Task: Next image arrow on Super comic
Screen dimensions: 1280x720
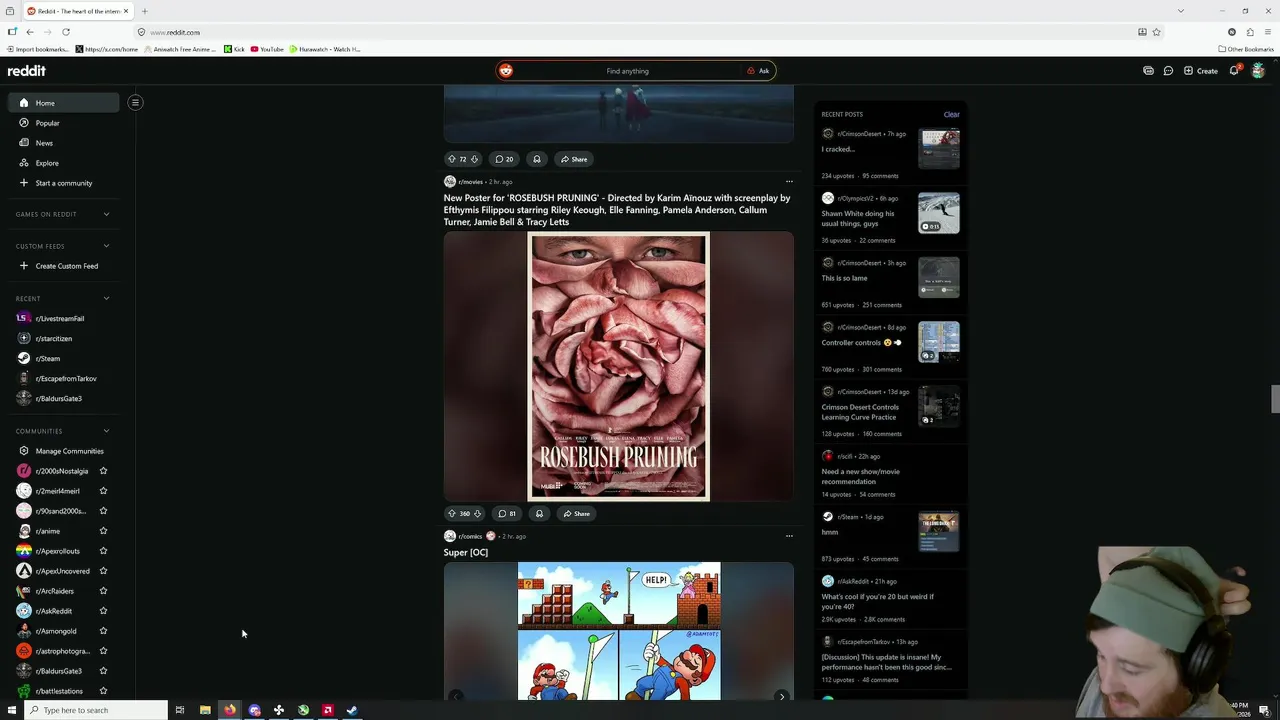Action: (x=781, y=696)
